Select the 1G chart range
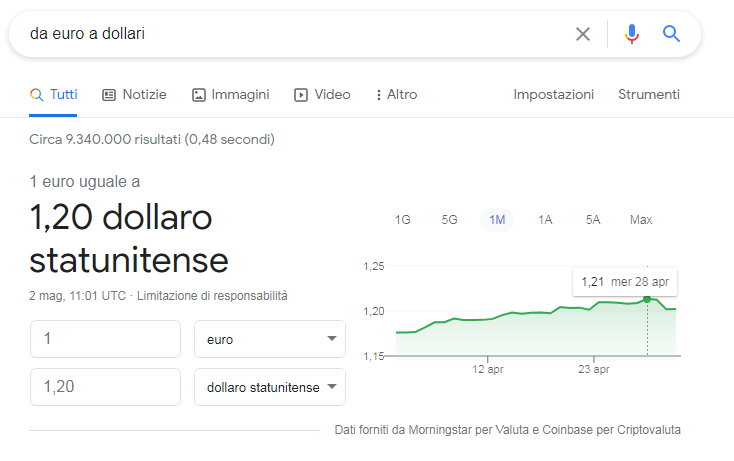Image resolution: width=734 pixels, height=461 pixels. point(403,220)
